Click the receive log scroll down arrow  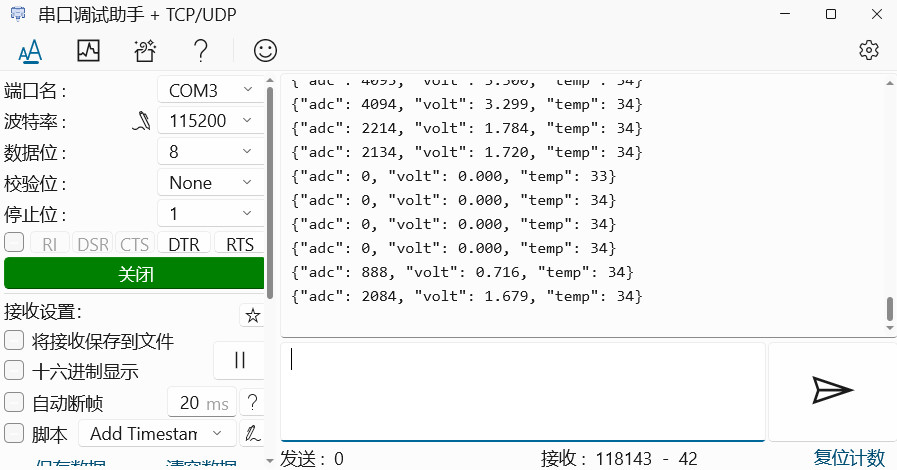890,328
